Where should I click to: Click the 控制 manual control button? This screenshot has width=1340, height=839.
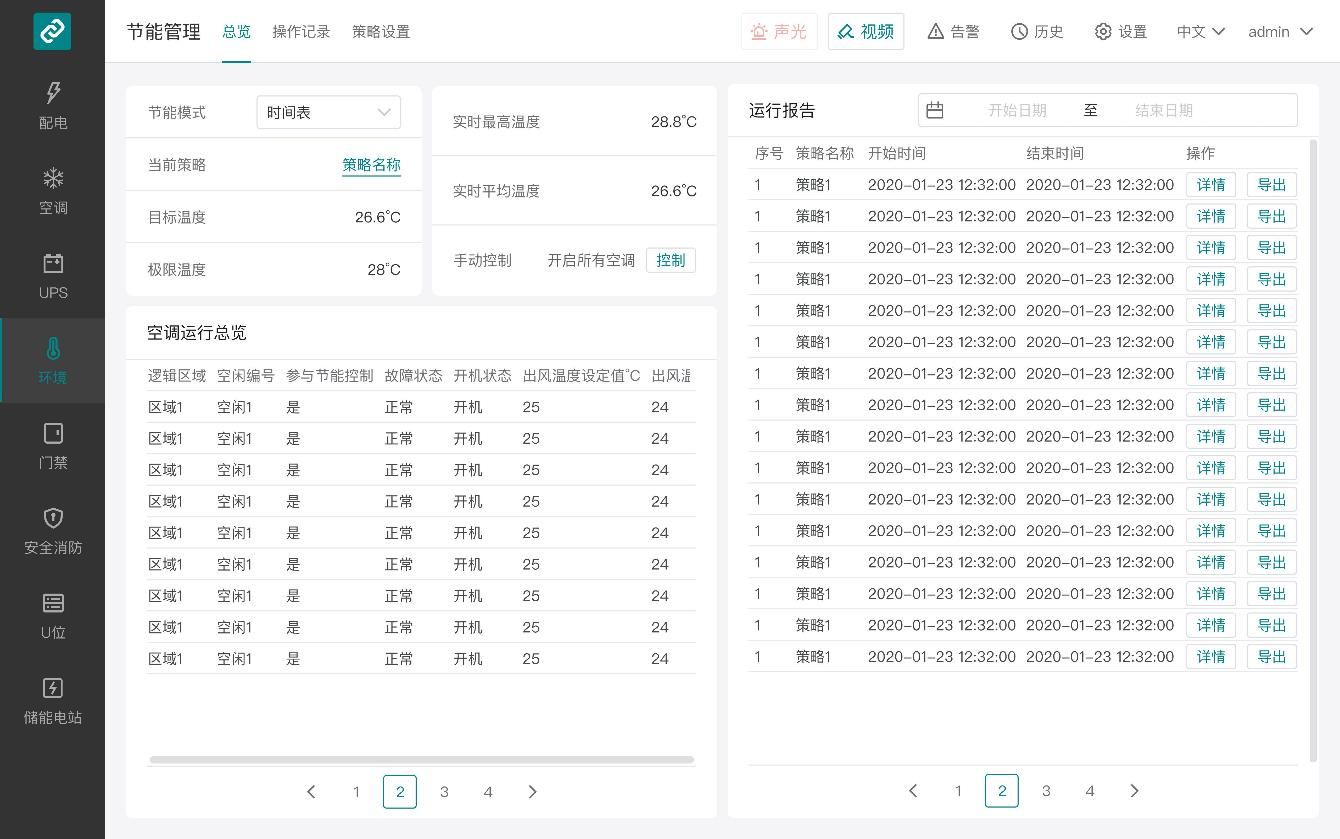670,260
